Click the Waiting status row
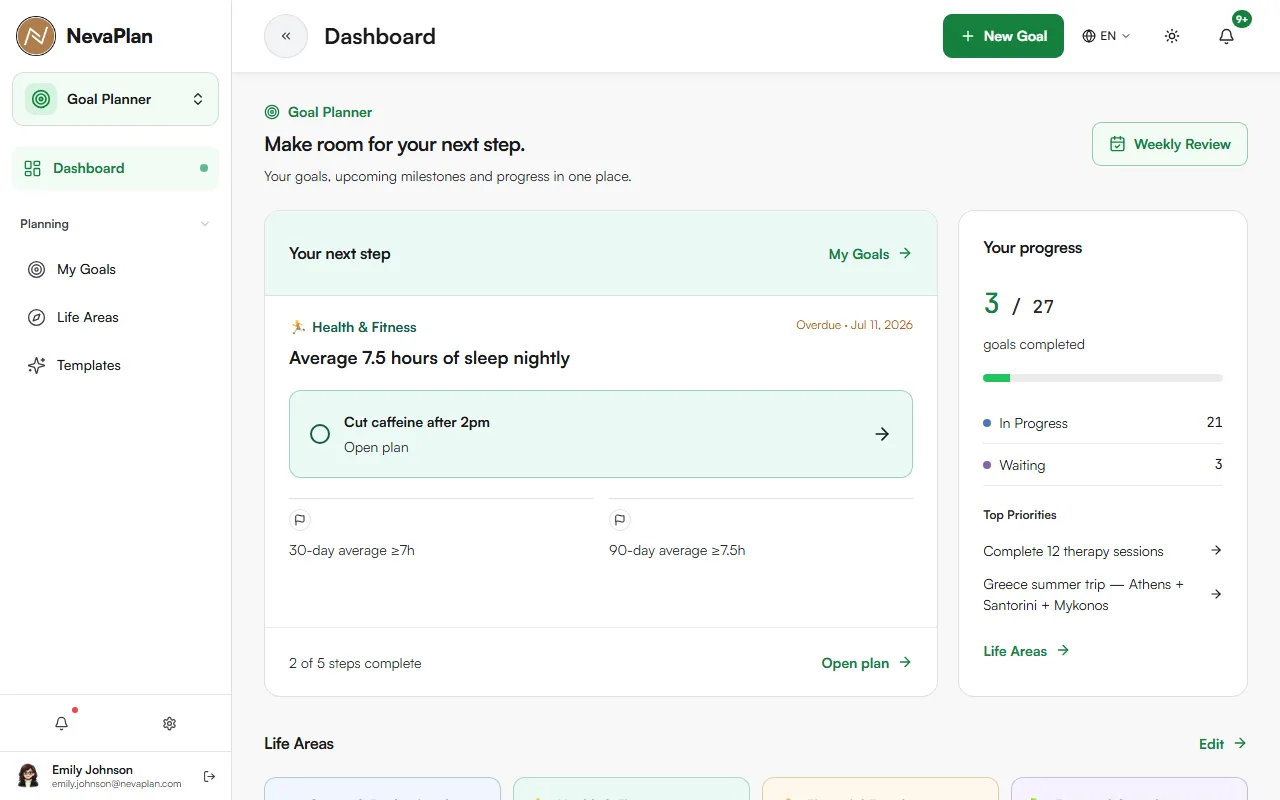 click(1103, 465)
